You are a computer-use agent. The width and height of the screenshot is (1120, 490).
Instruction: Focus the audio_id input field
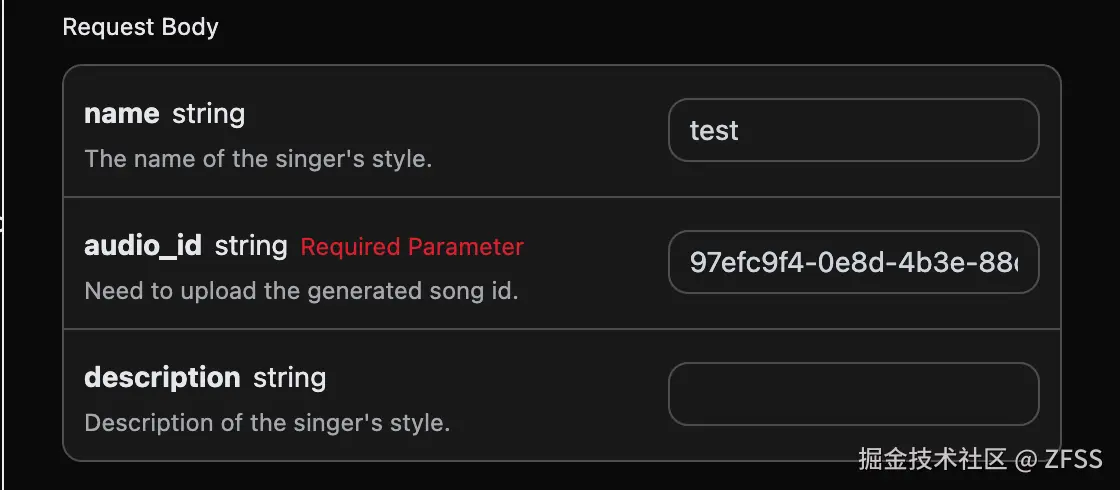pos(853,263)
